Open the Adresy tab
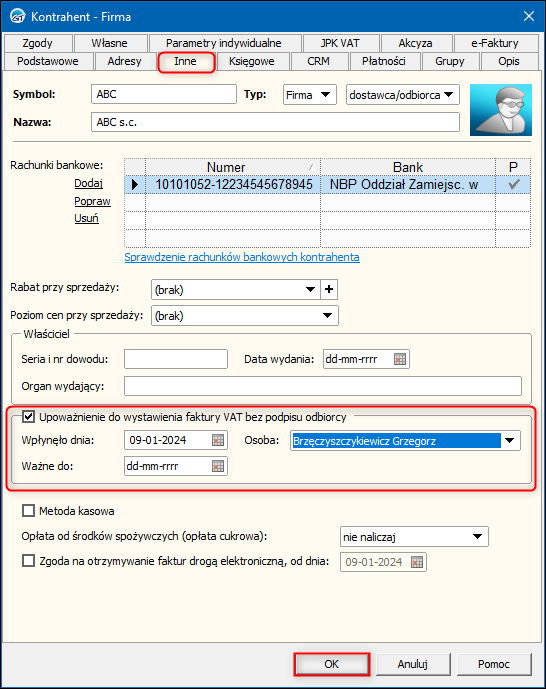 tap(125, 61)
